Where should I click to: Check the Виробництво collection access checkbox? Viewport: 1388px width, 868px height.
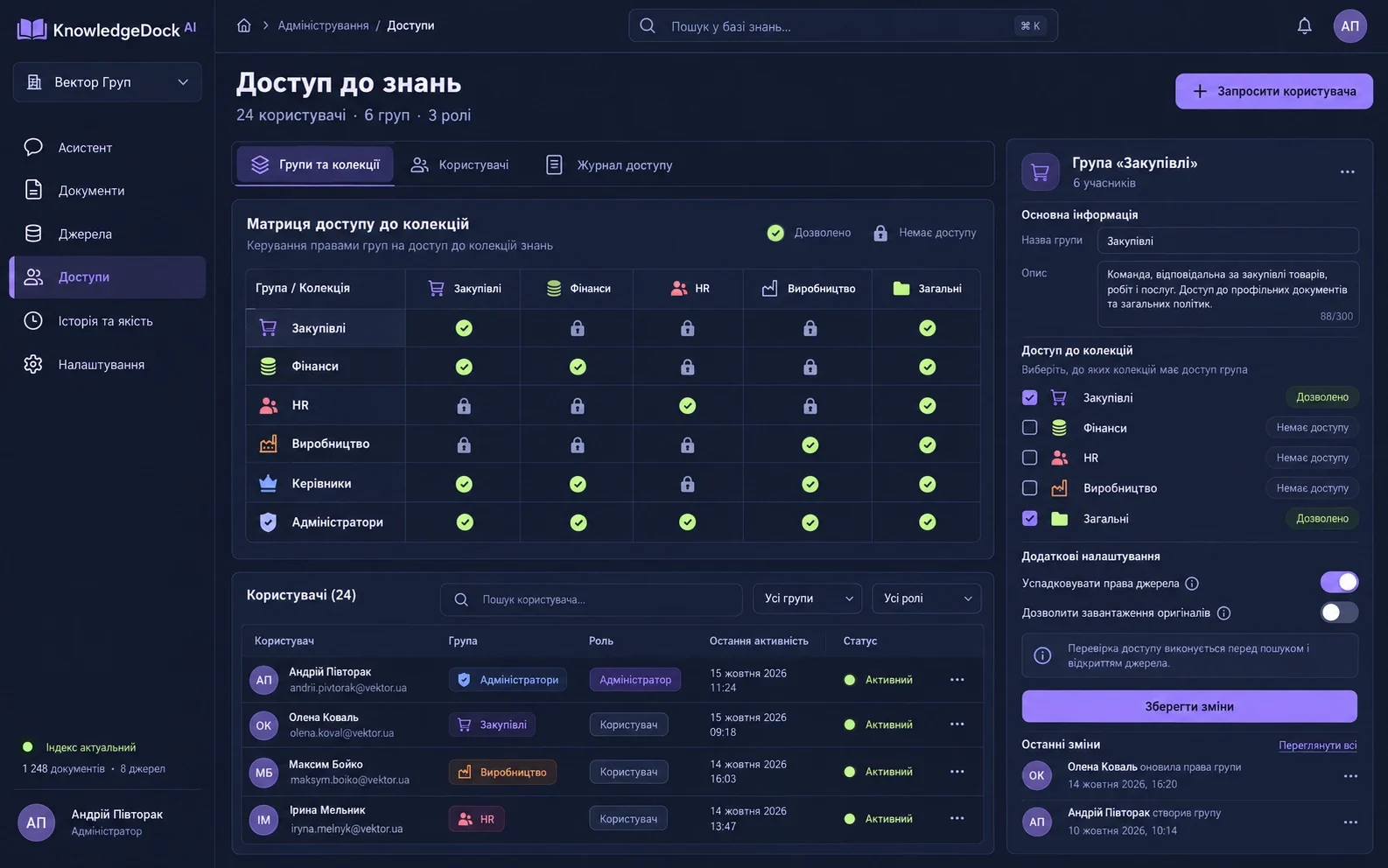tap(1030, 488)
